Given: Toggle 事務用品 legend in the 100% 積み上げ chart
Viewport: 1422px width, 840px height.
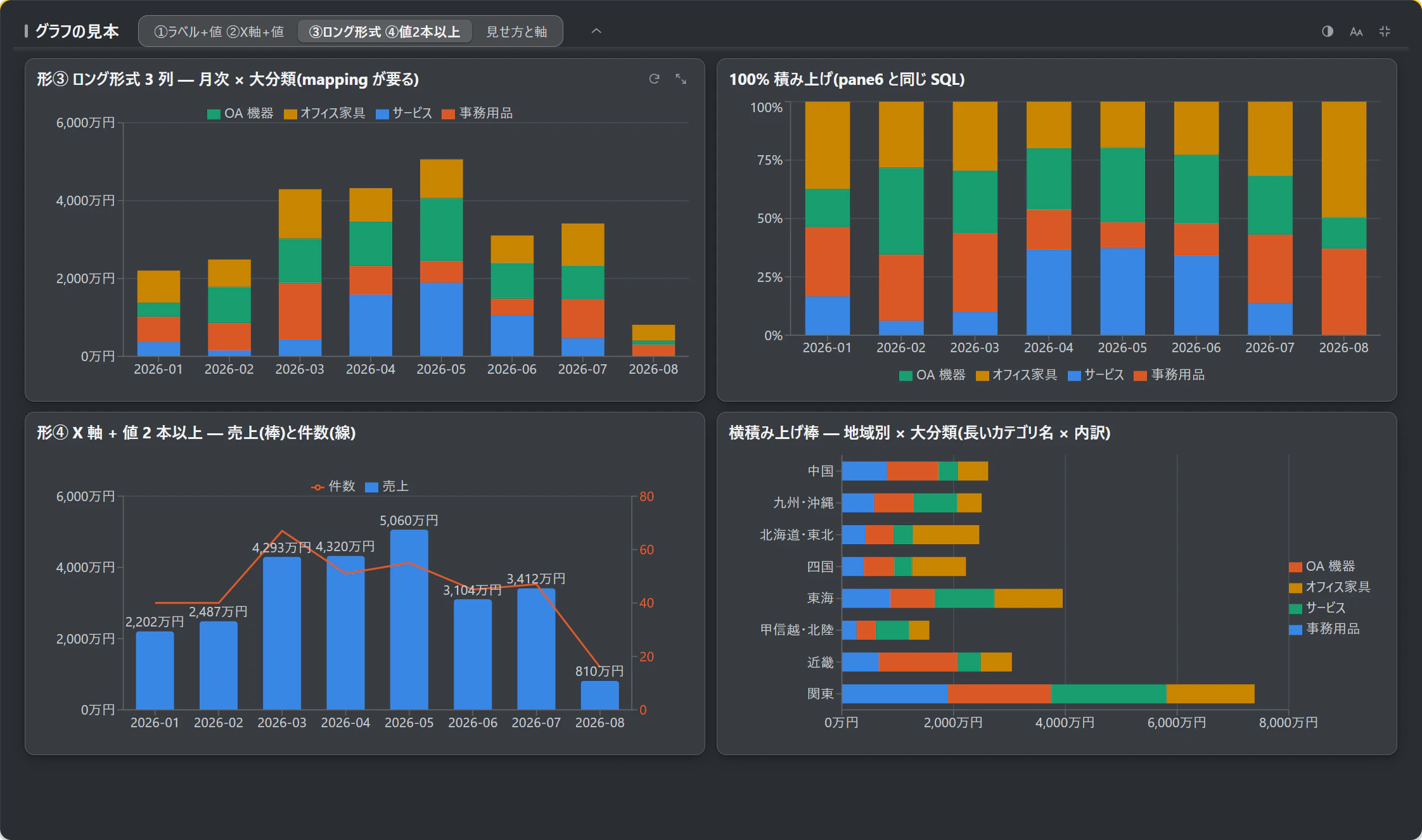Looking at the screenshot, I should point(1170,375).
